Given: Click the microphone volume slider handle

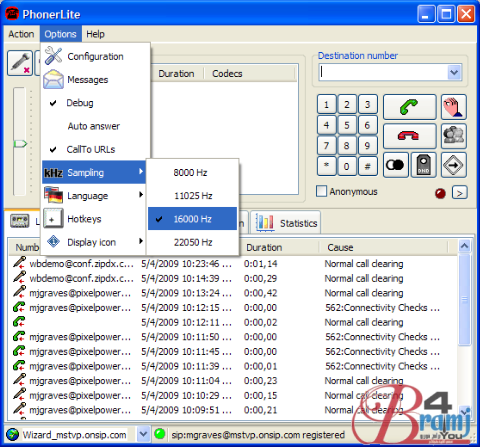Looking at the screenshot, I should coord(20,144).
